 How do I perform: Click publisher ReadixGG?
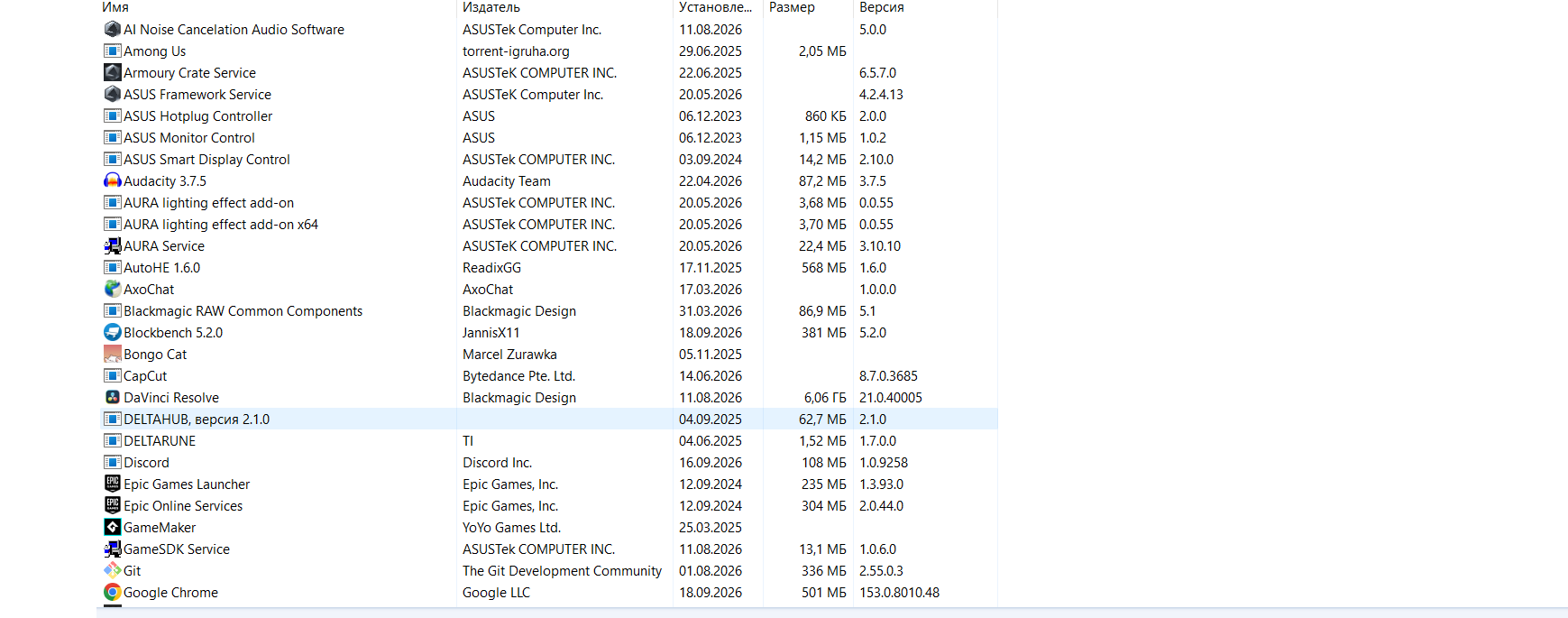pyautogui.click(x=491, y=267)
